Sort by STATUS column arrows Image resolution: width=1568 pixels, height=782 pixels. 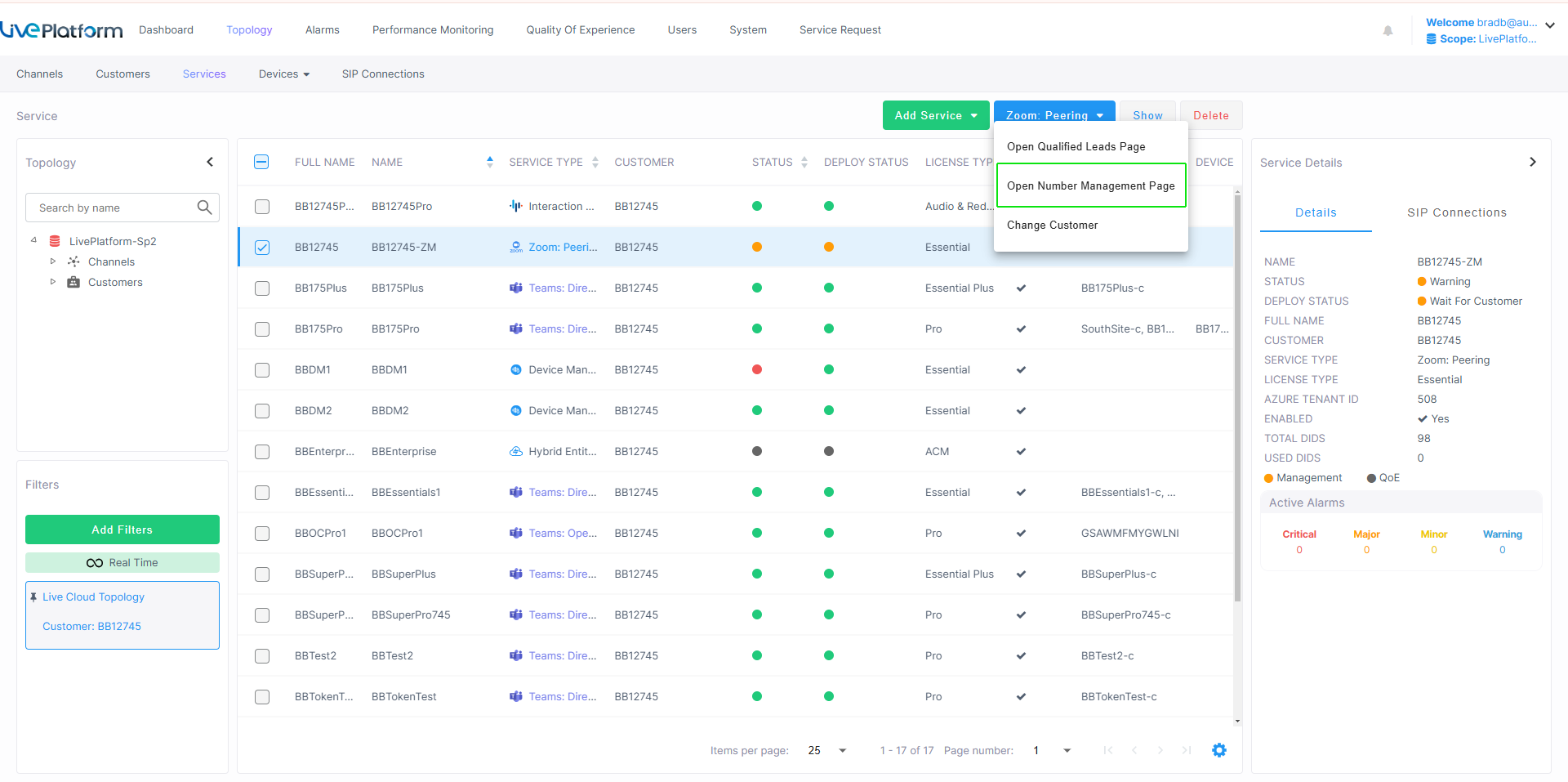coord(804,162)
